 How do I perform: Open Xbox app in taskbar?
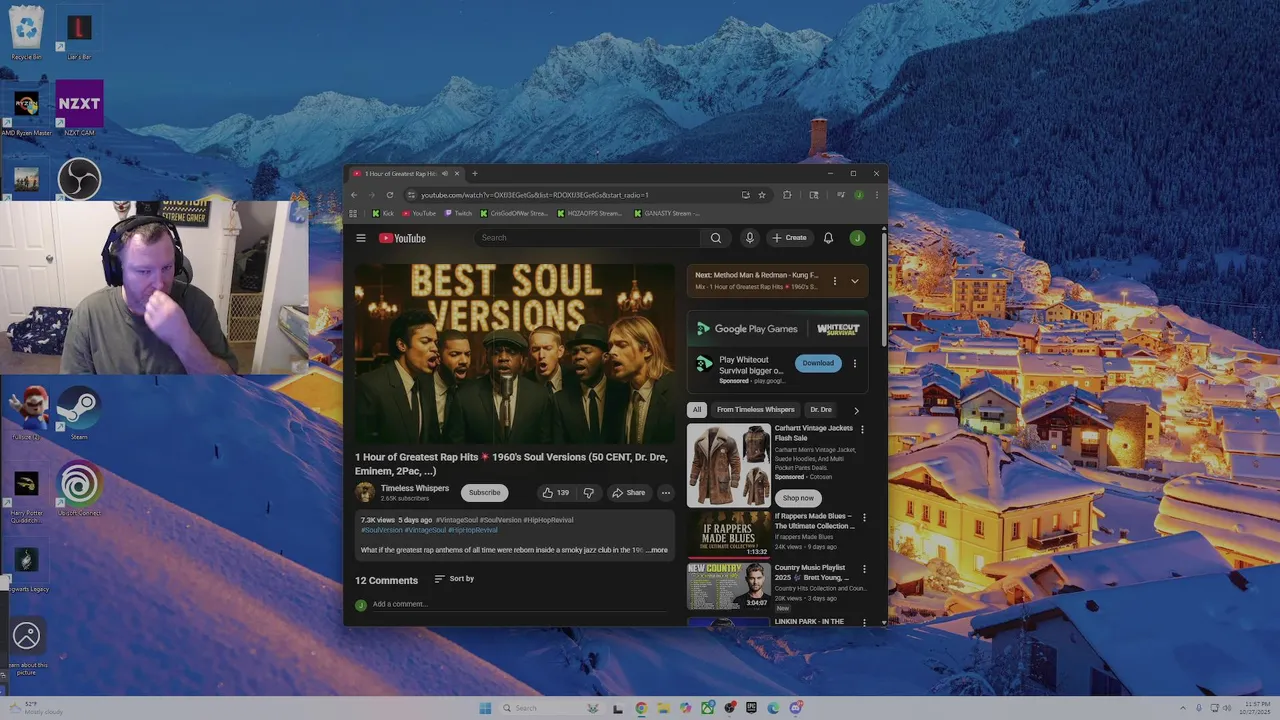pos(707,708)
